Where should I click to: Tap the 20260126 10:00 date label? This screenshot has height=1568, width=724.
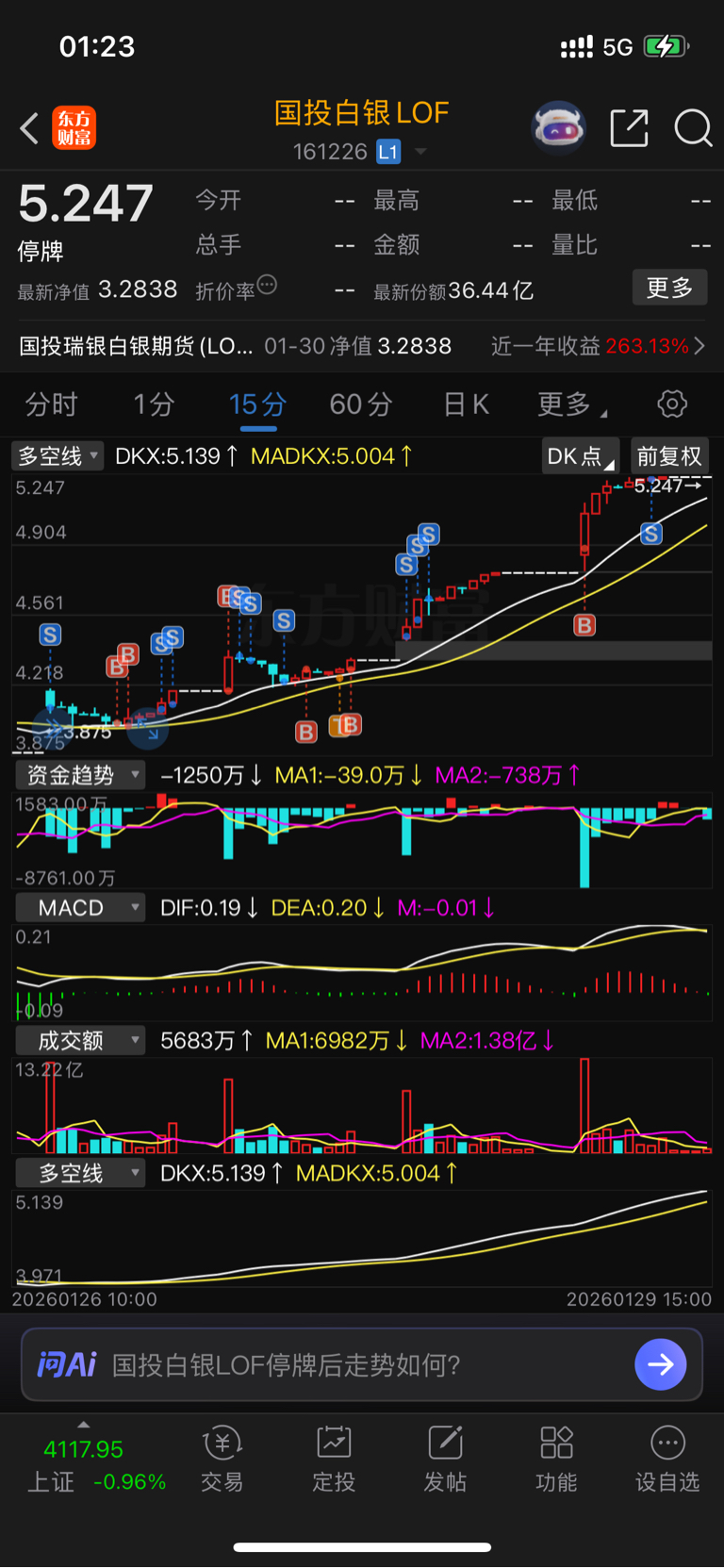(x=85, y=1299)
